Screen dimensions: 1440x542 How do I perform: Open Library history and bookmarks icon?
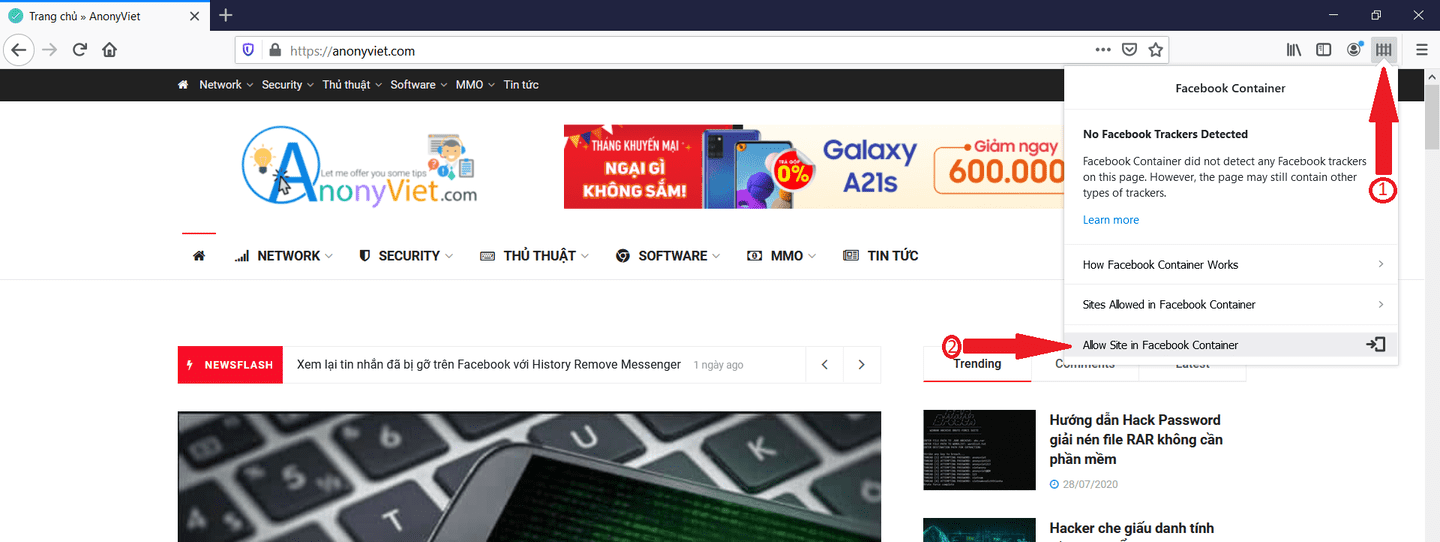(1294, 50)
